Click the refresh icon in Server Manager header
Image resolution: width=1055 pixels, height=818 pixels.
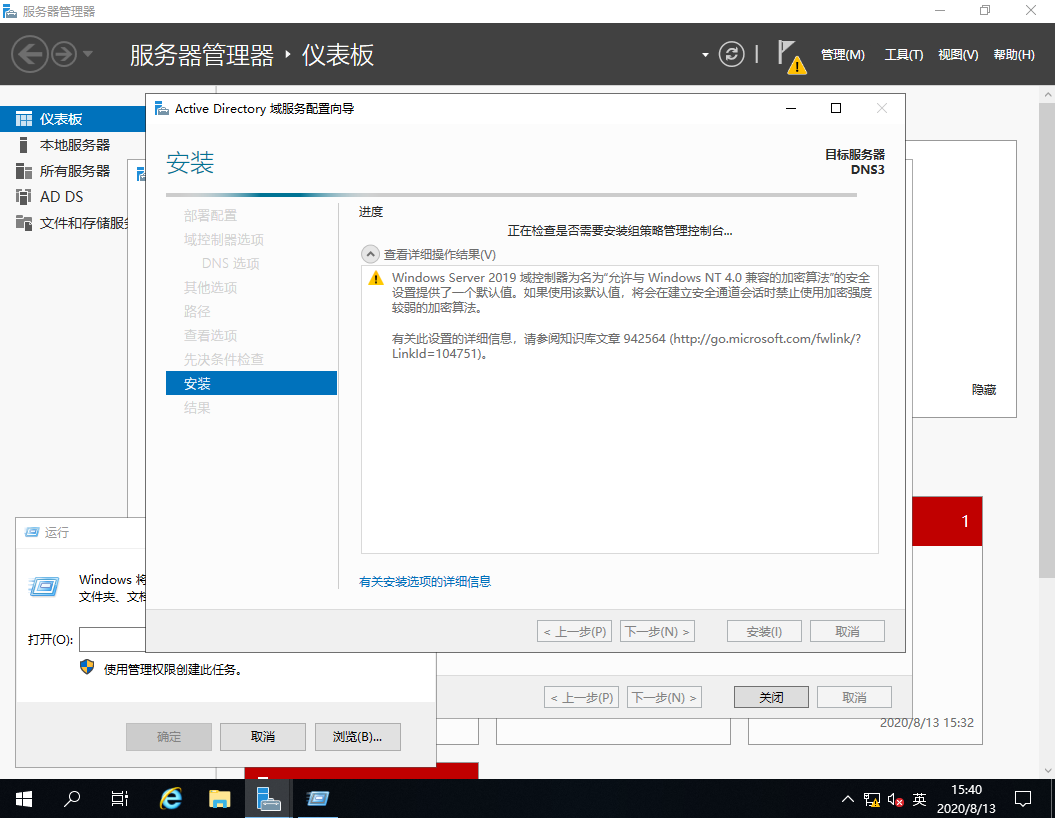point(731,54)
